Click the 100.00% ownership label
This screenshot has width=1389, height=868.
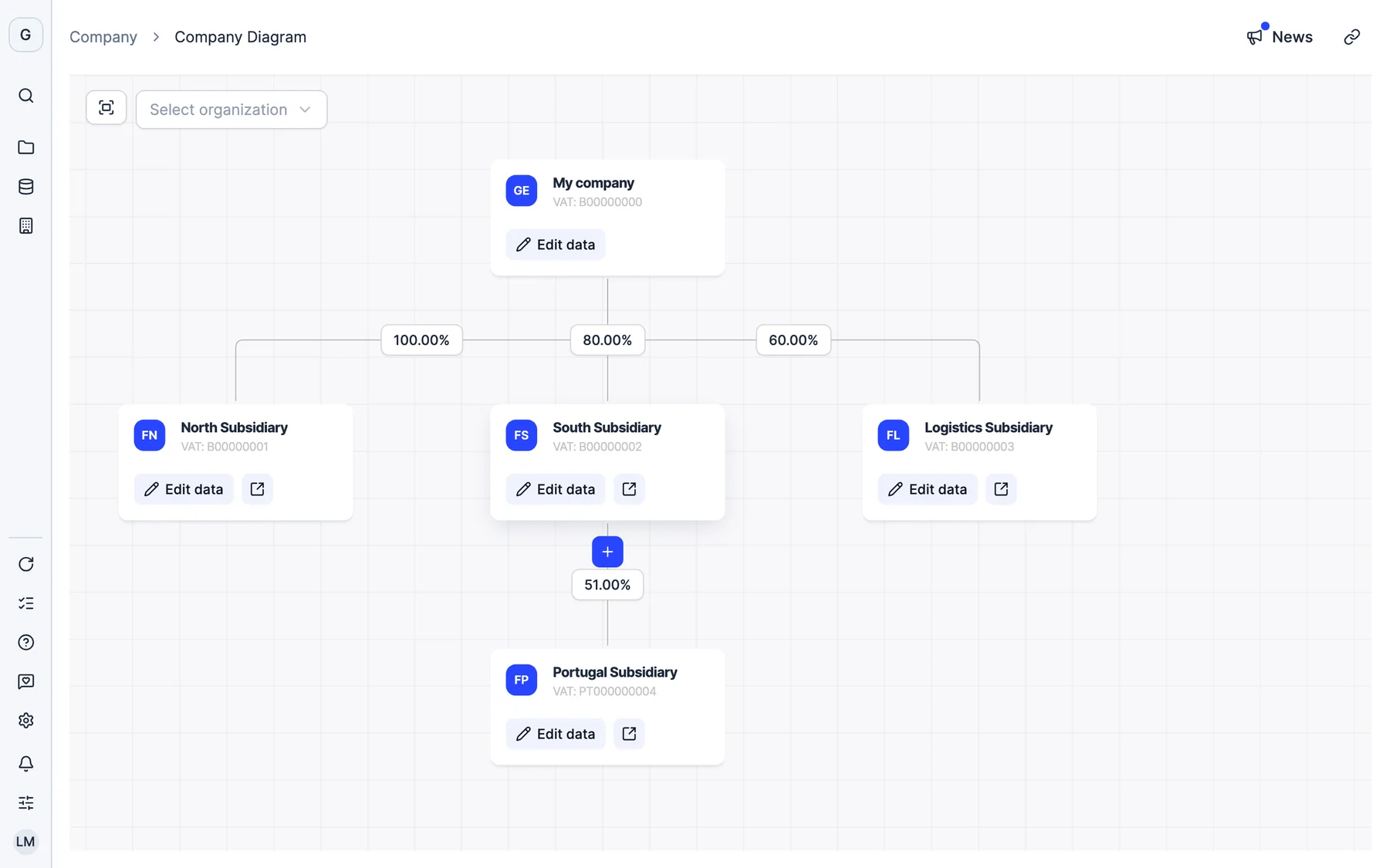[x=421, y=340]
